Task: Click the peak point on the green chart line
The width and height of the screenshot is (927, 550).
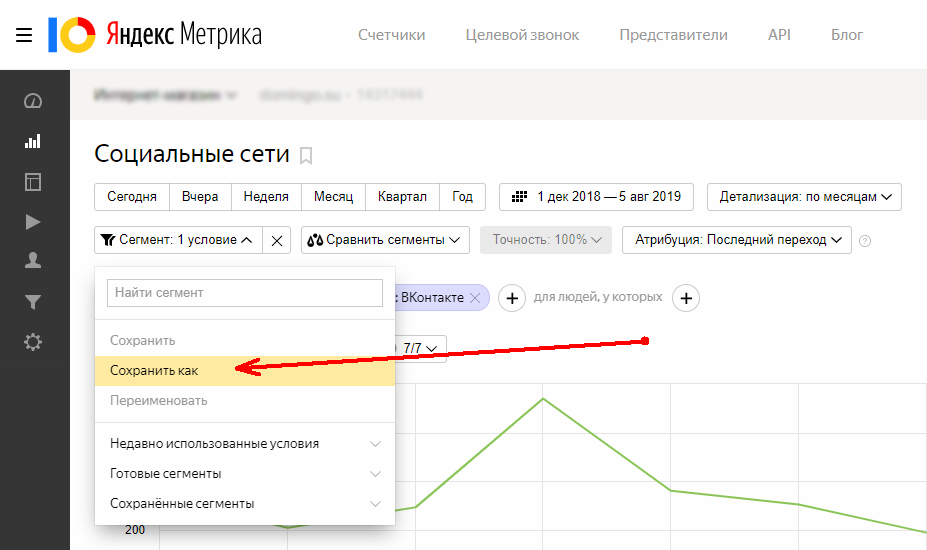Action: click(x=543, y=399)
